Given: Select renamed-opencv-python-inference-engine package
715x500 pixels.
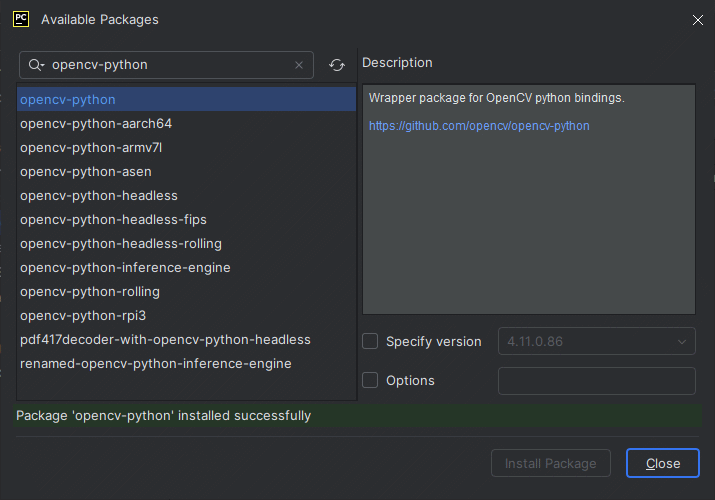Looking at the screenshot, I should pyautogui.click(x=186, y=364).
